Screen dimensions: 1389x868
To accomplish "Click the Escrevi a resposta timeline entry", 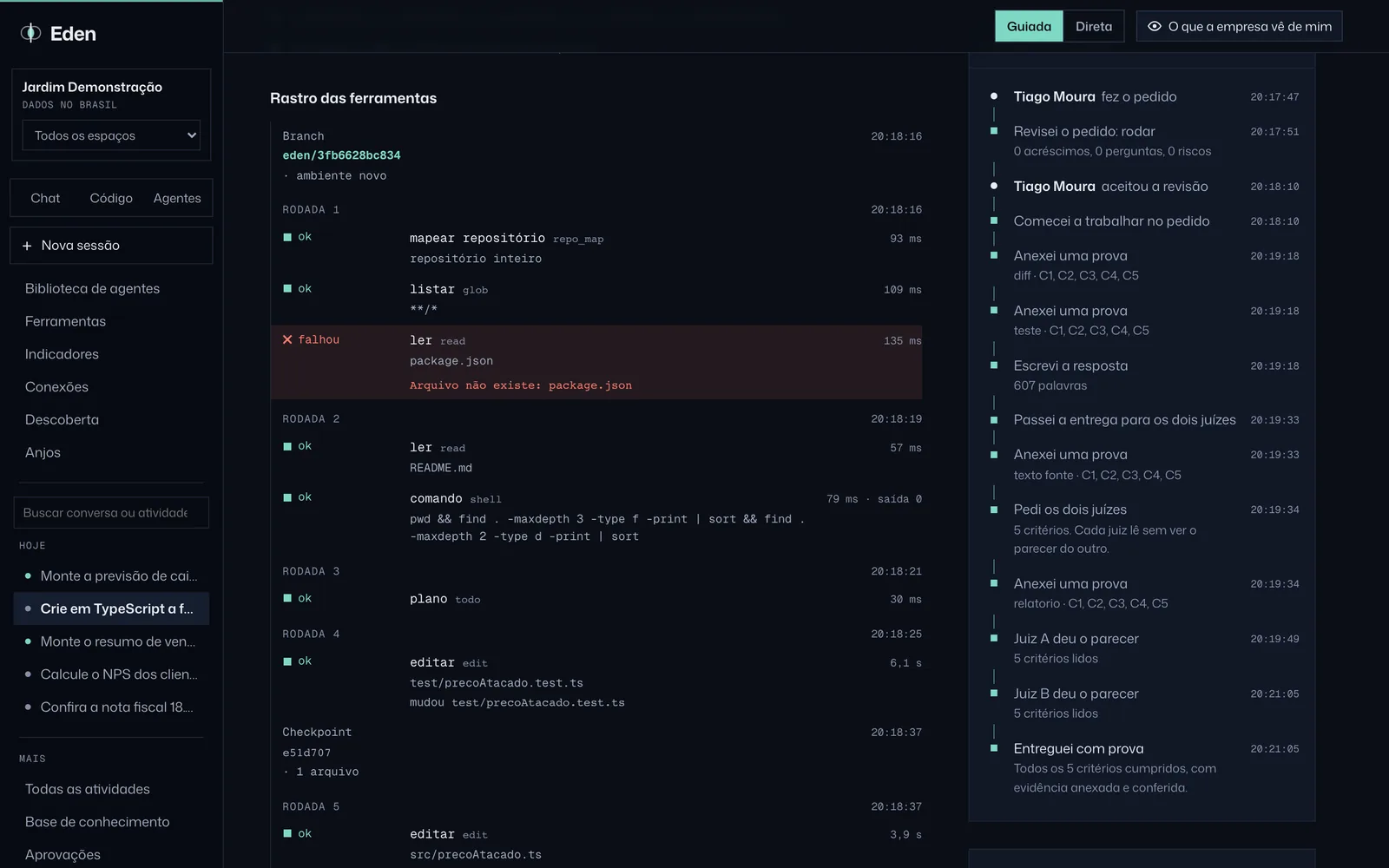I will point(1070,365).
